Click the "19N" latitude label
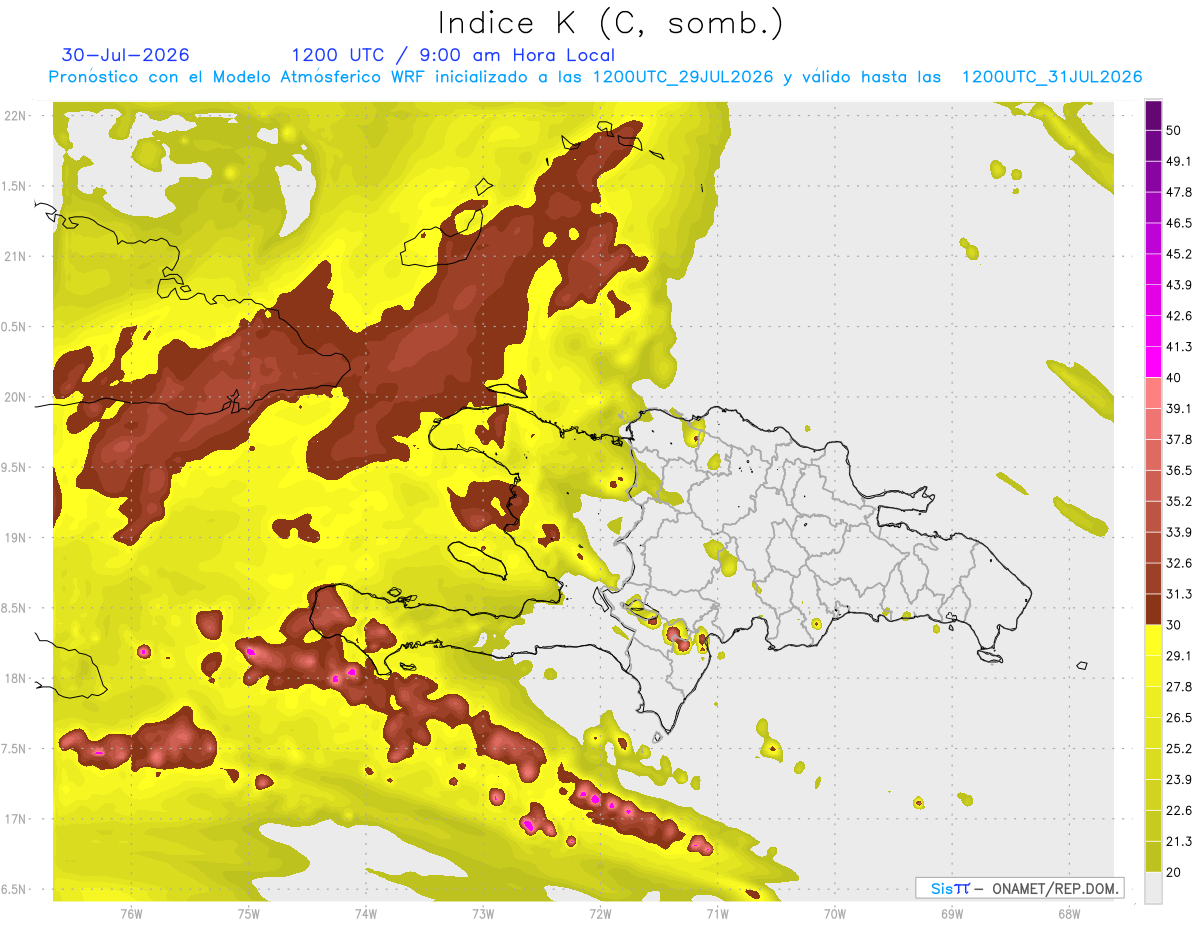Screen dimensions: 1200x927 point(15,538)
